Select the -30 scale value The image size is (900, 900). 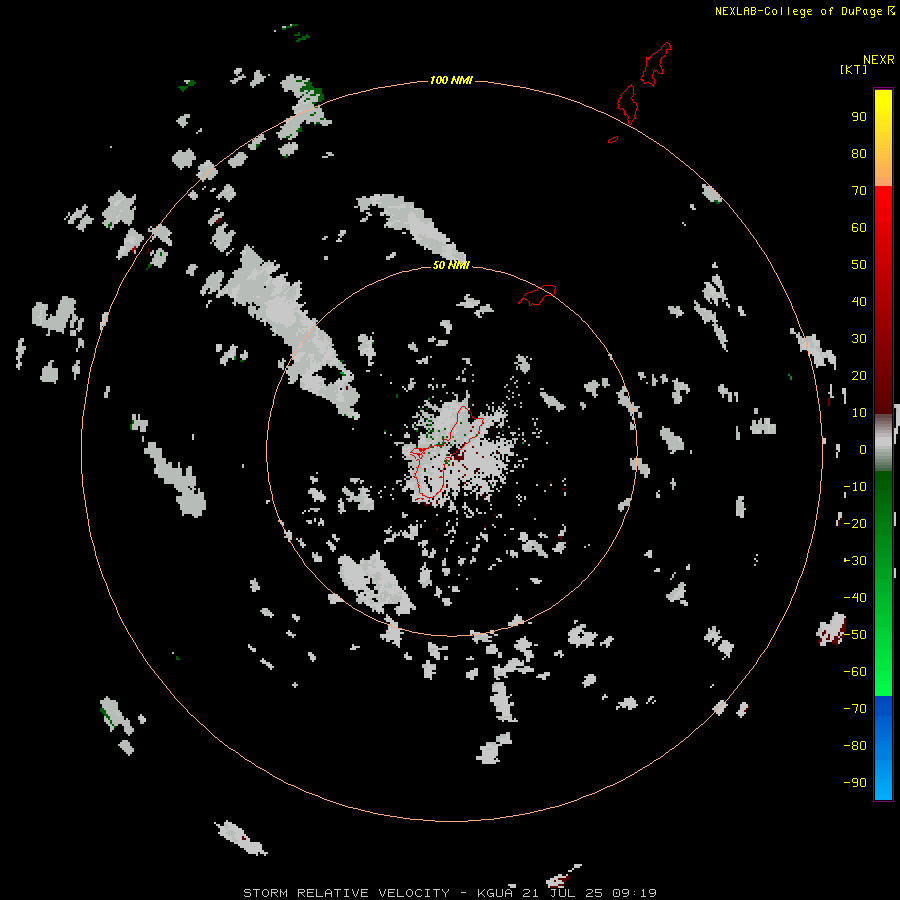click(855, 561)
